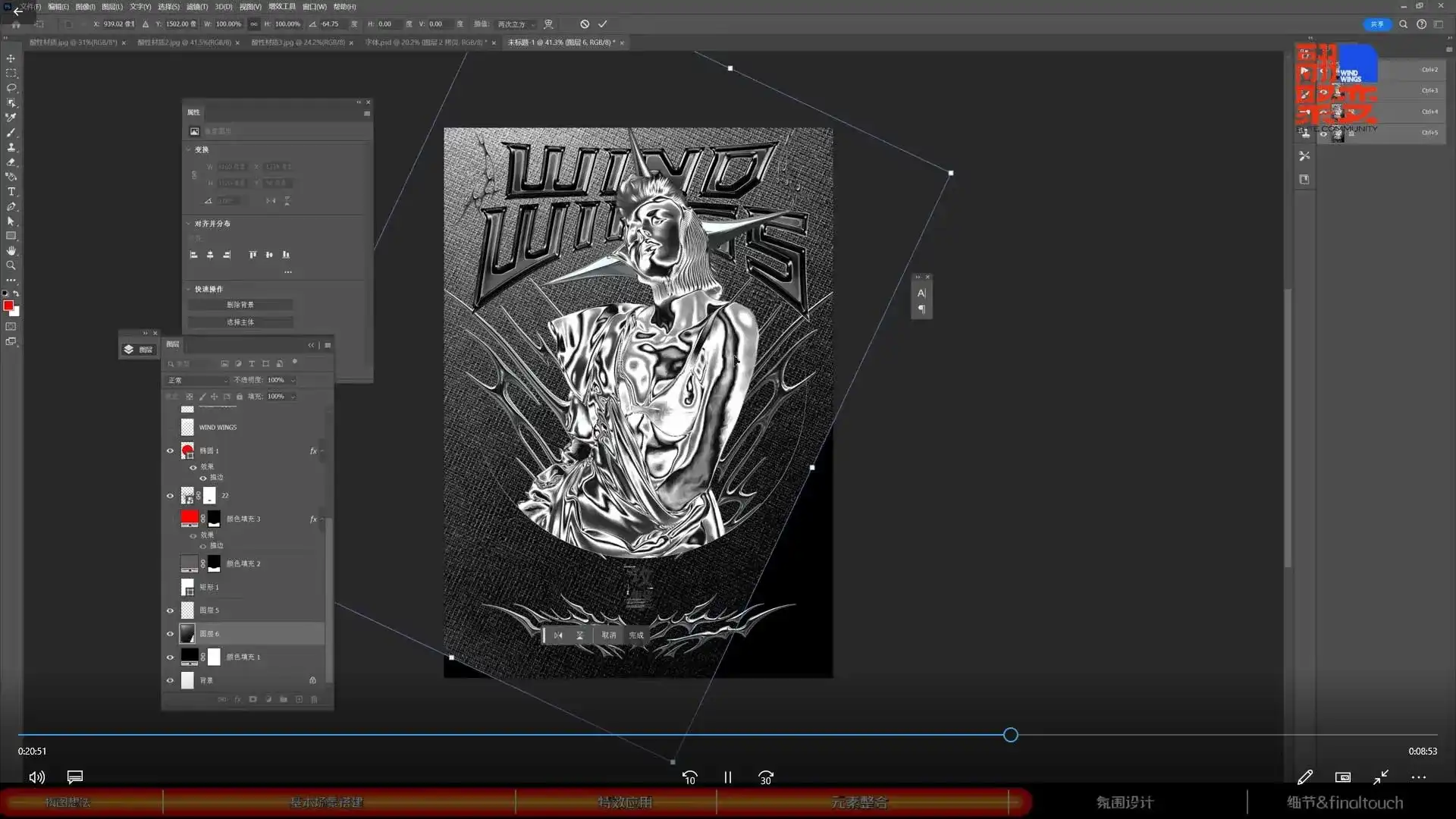The image size is (1456, 819).
Task: Click the delete layer trash icon
Action: (x=314, y=699)
